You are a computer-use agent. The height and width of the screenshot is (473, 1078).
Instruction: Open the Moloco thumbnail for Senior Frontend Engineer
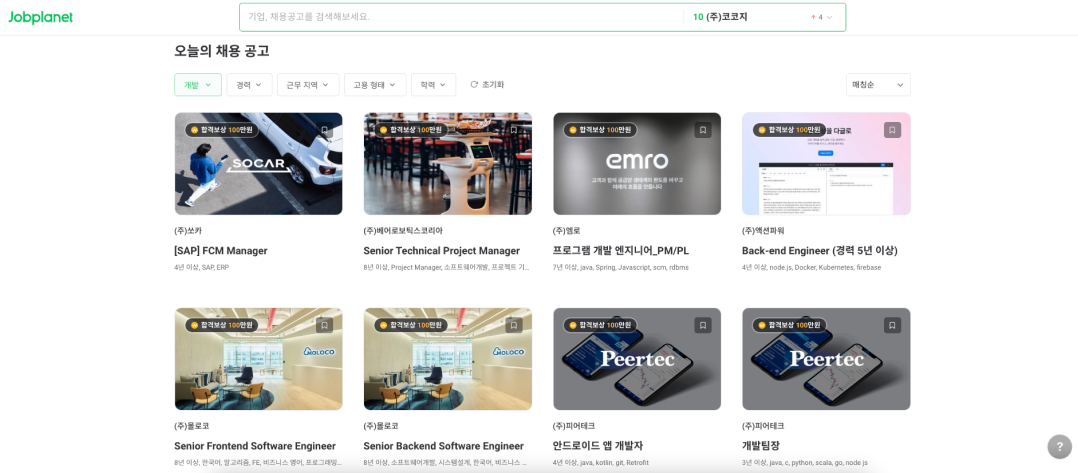258,359
